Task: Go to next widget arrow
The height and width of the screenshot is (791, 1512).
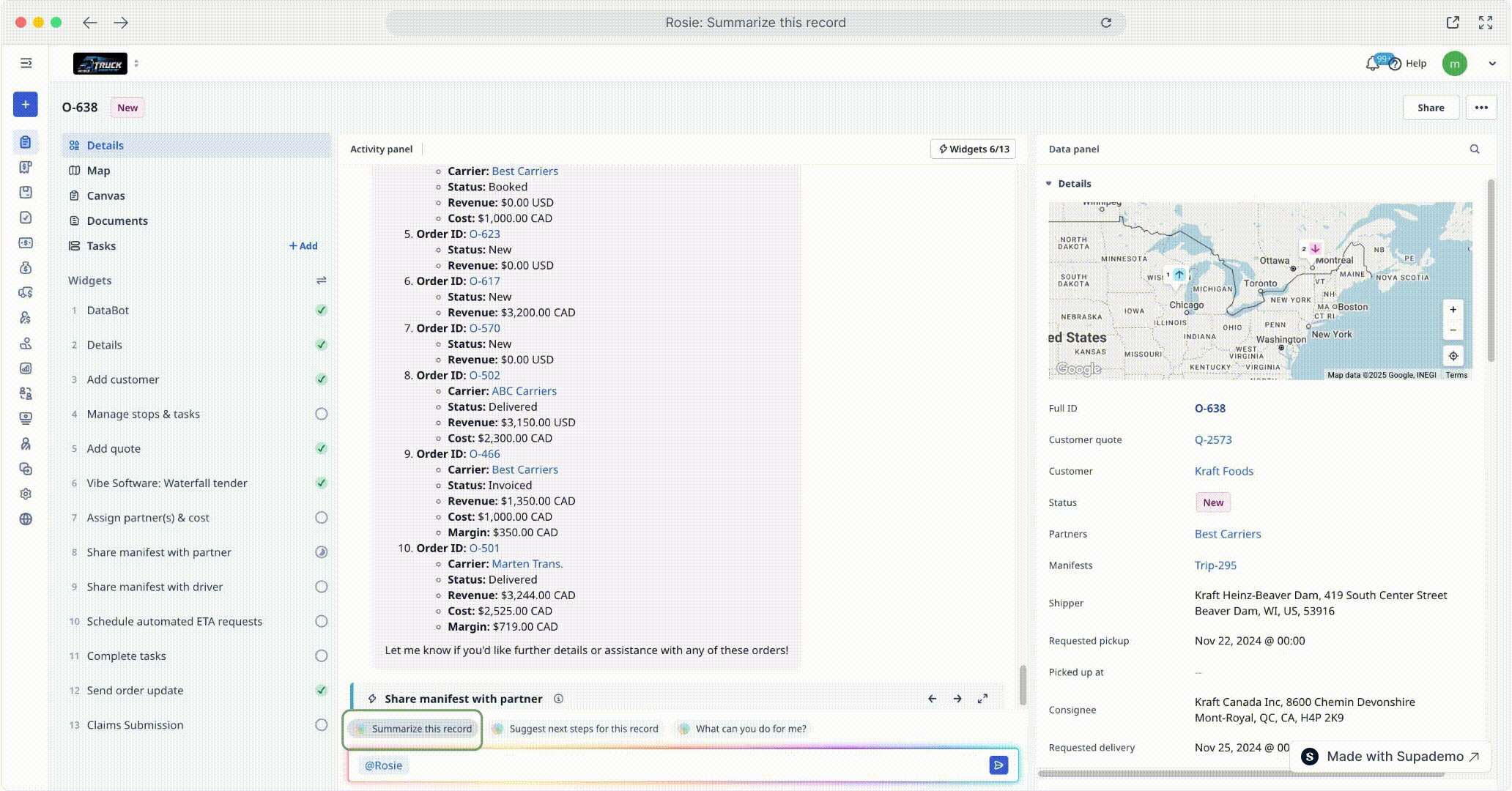Action: (957, 699)
